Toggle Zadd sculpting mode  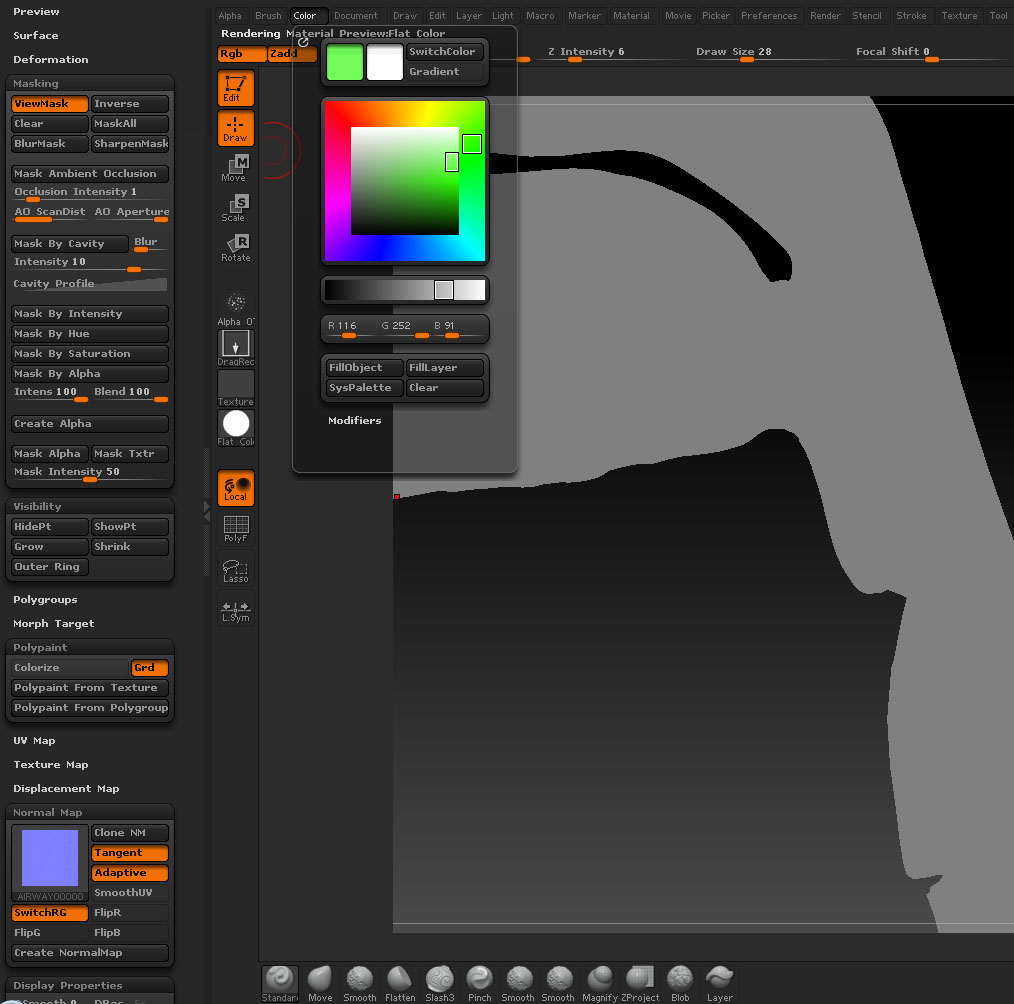292,54
